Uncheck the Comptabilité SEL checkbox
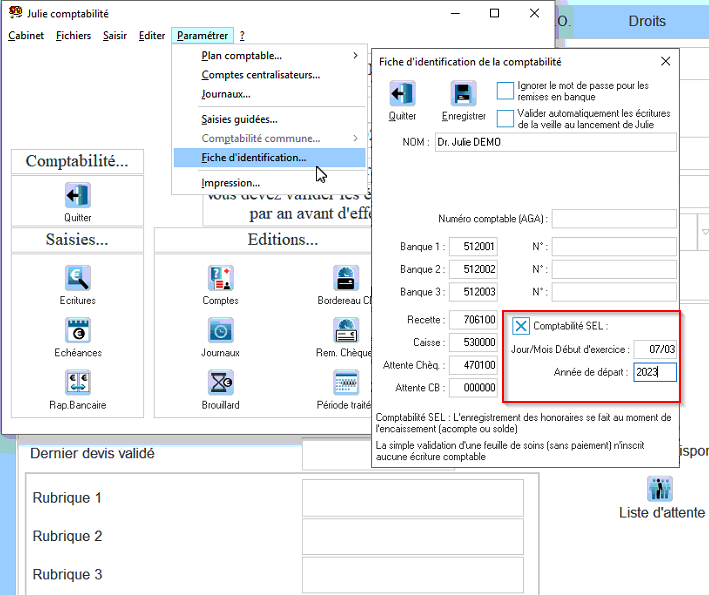This screenshot has height=595, width=709. tap(520, 326)
